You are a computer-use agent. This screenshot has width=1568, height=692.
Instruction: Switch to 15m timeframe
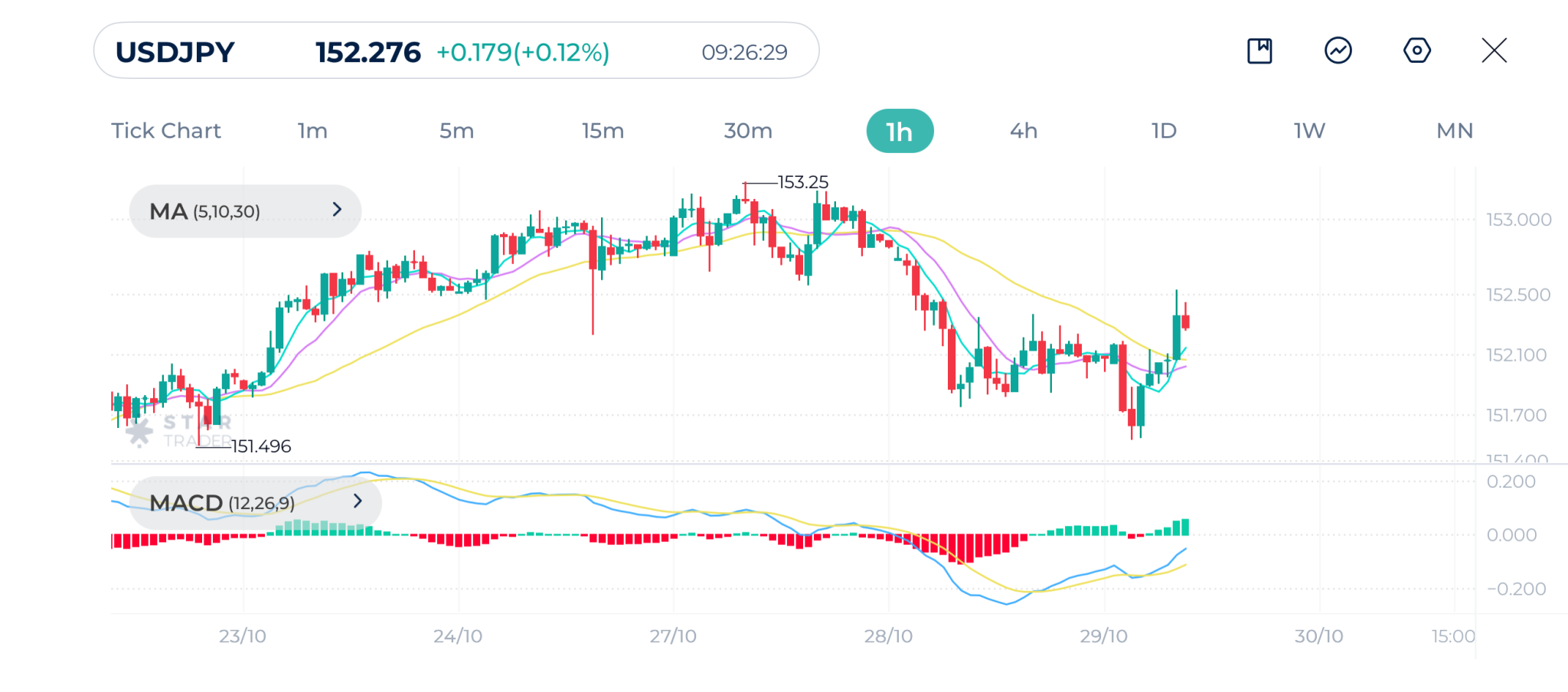click(603, 131)
